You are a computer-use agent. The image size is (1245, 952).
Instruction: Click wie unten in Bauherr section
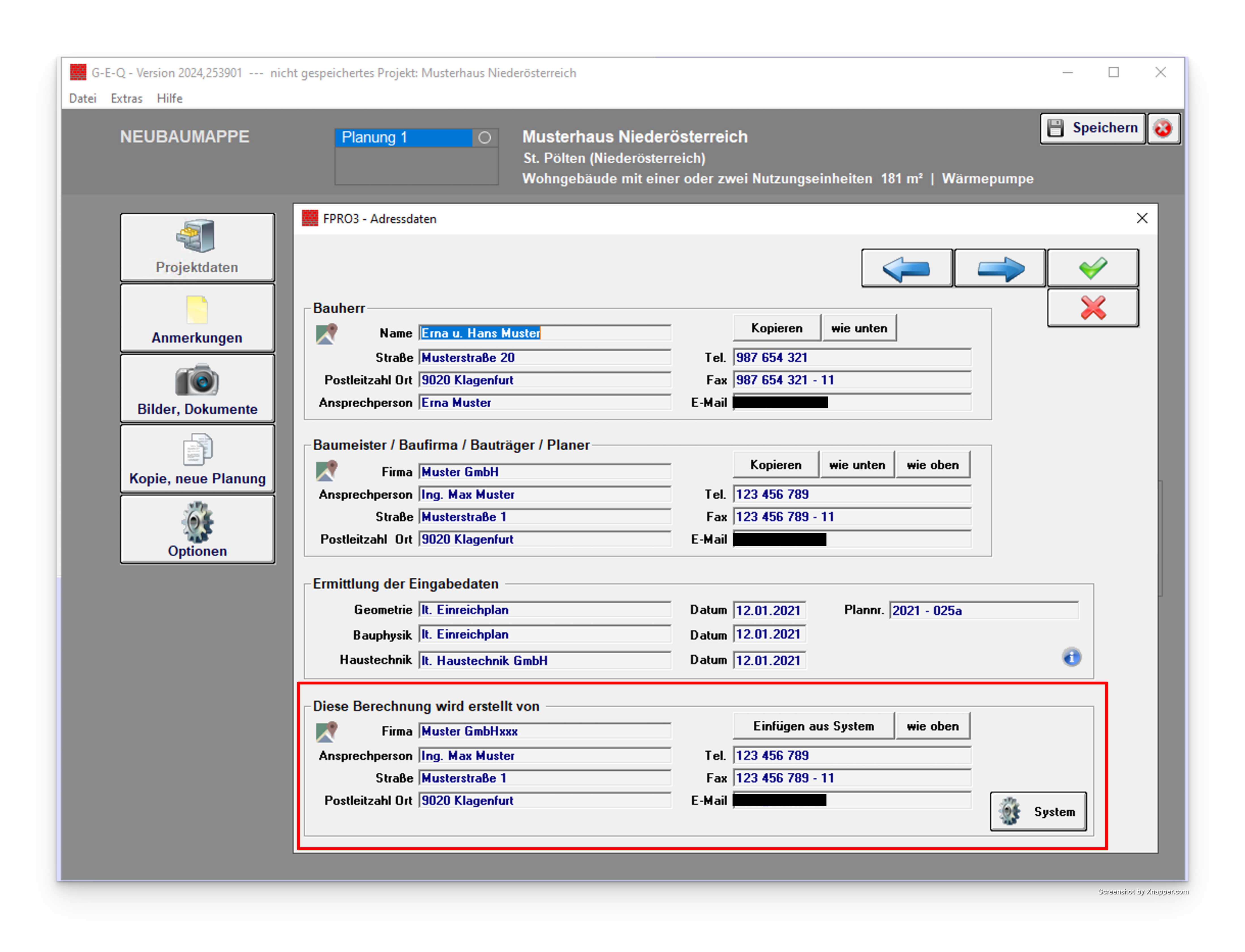point(859,328)
